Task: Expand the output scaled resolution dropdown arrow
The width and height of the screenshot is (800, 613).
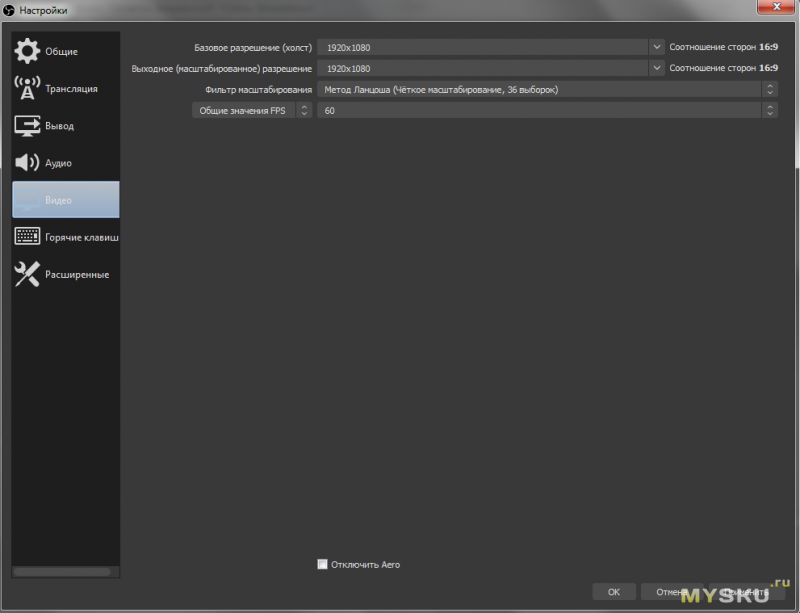Action: [657, 68]
